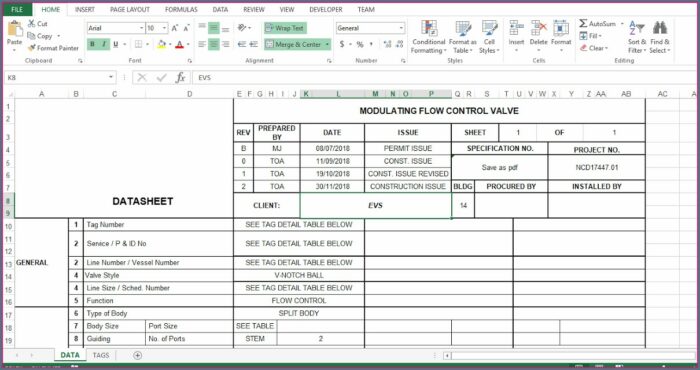This screenshot has width=700, height=370.
Task: Increase font size with the grow icon
Action: tap(175, 28)
